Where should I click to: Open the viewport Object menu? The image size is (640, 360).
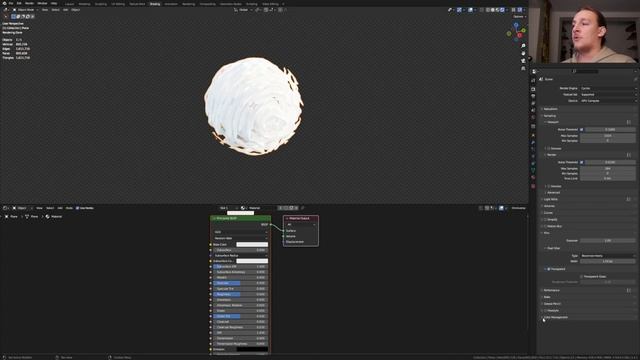(76, 10)
